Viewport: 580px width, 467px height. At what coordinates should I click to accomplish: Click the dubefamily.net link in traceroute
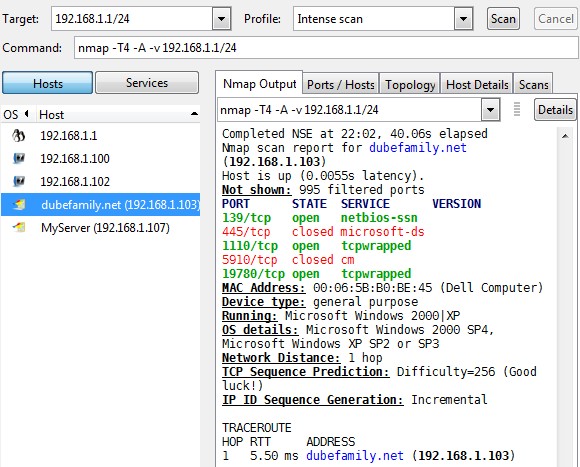(355, 456)
